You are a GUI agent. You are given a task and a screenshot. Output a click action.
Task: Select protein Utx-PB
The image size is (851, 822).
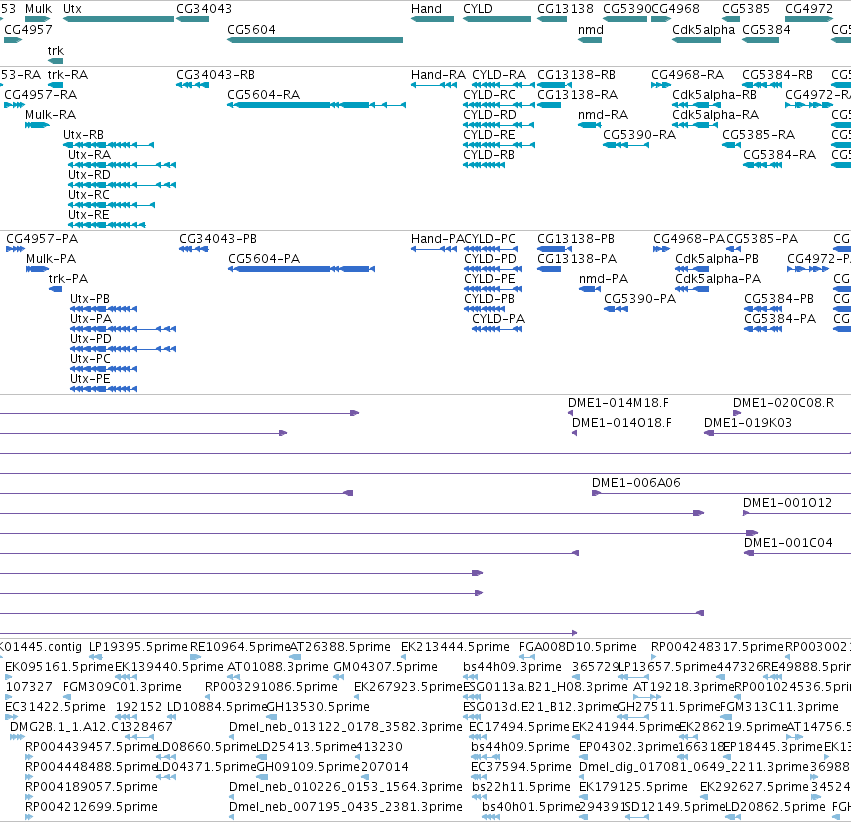point(103,309)
